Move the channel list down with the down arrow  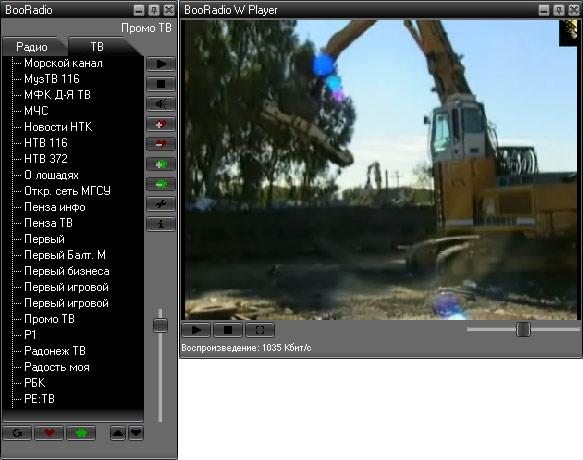click(x=136, y=433)
